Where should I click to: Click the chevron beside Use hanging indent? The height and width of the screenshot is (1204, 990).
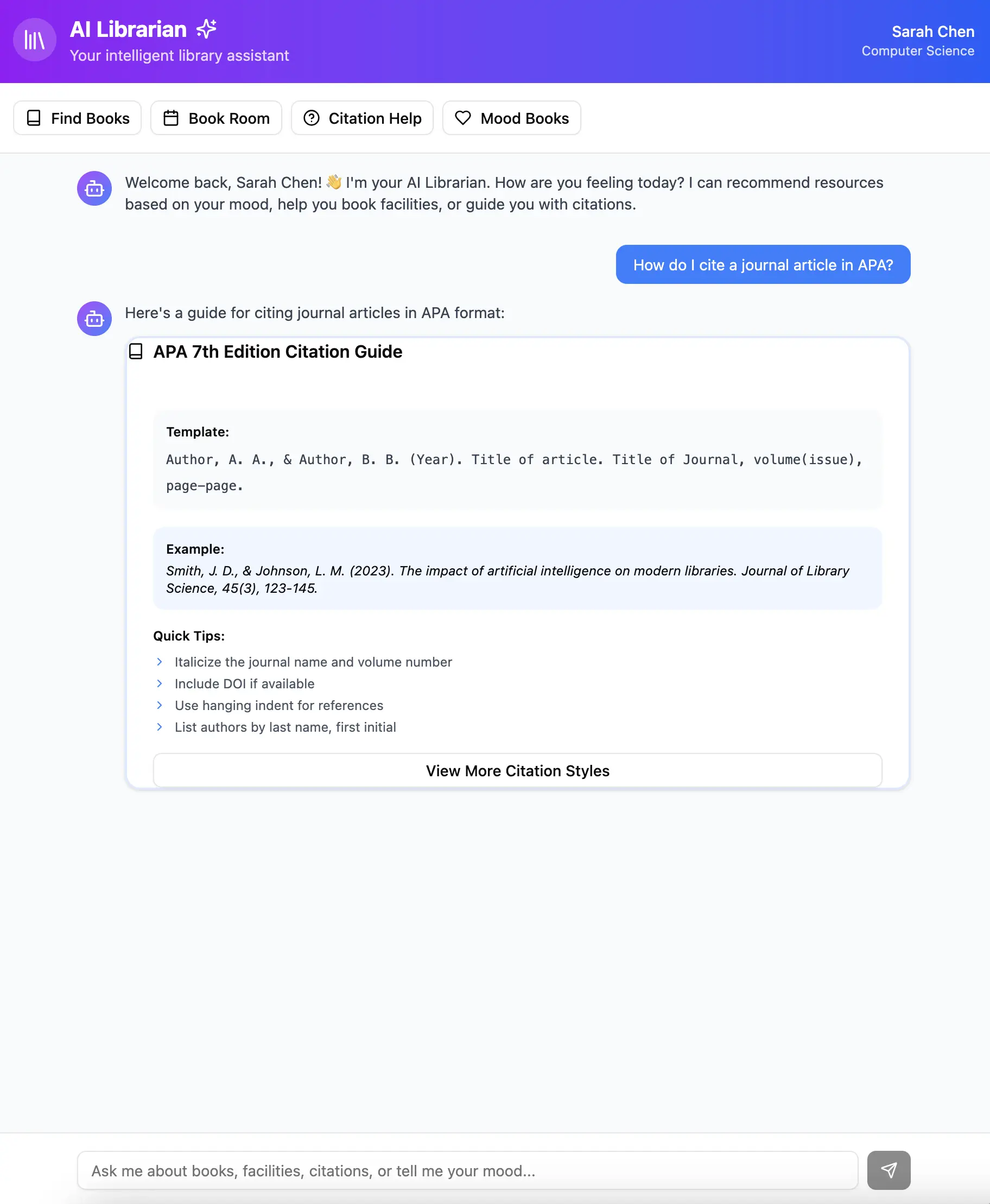coord(160,705)
